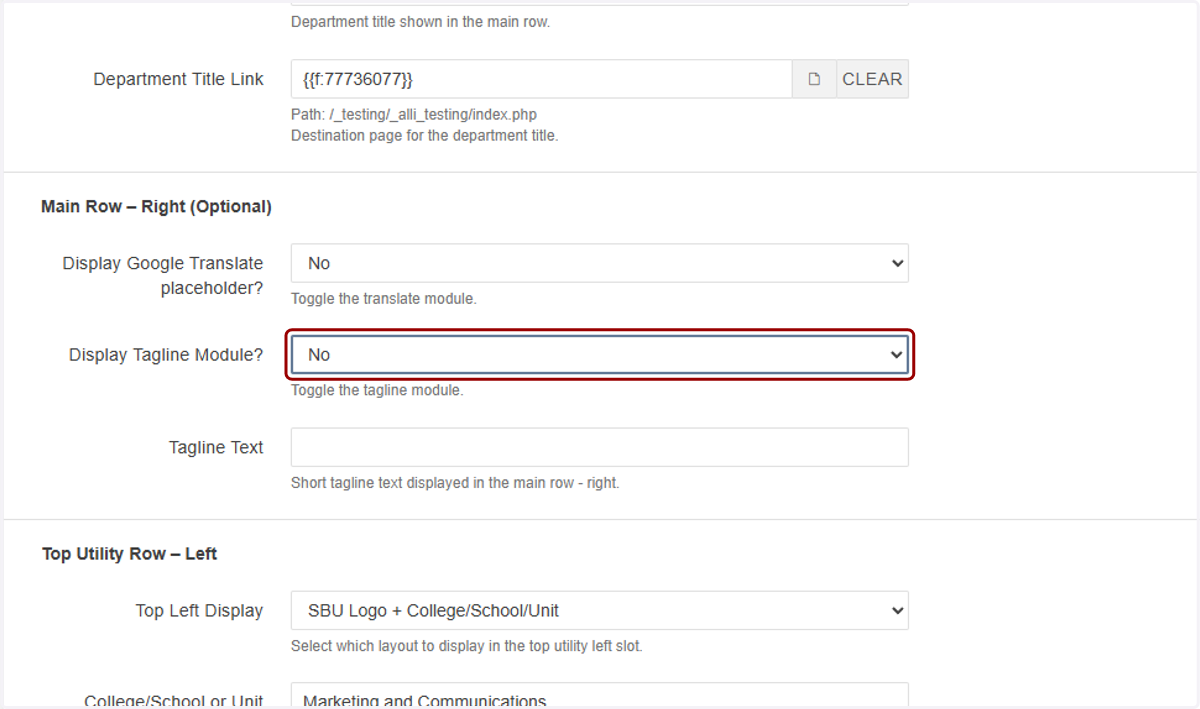Click the 'Tagline Text' label
Image resolution: width=1200 pixels, height=709 pixels.
pos(216,447)
